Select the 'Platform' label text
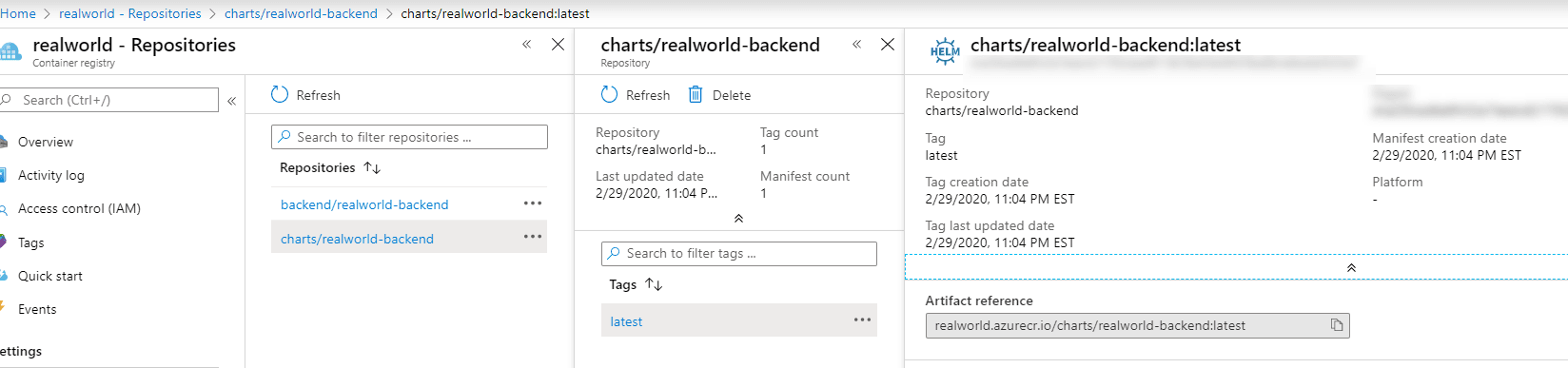Screen dimensions: 1568x368 point(1398,182)
